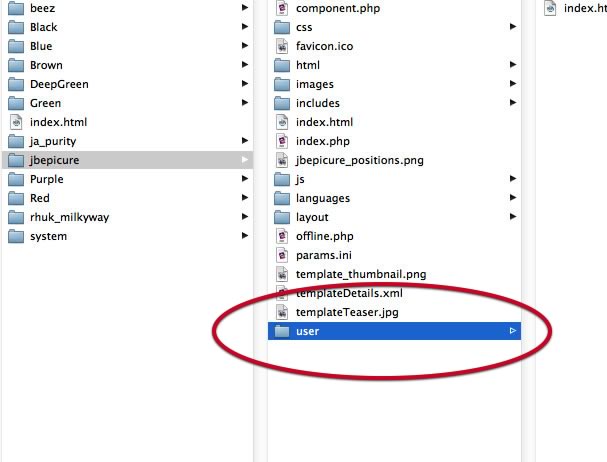Click the user folder icon
The height and width of the screenshot is (462, 607).
282,331
